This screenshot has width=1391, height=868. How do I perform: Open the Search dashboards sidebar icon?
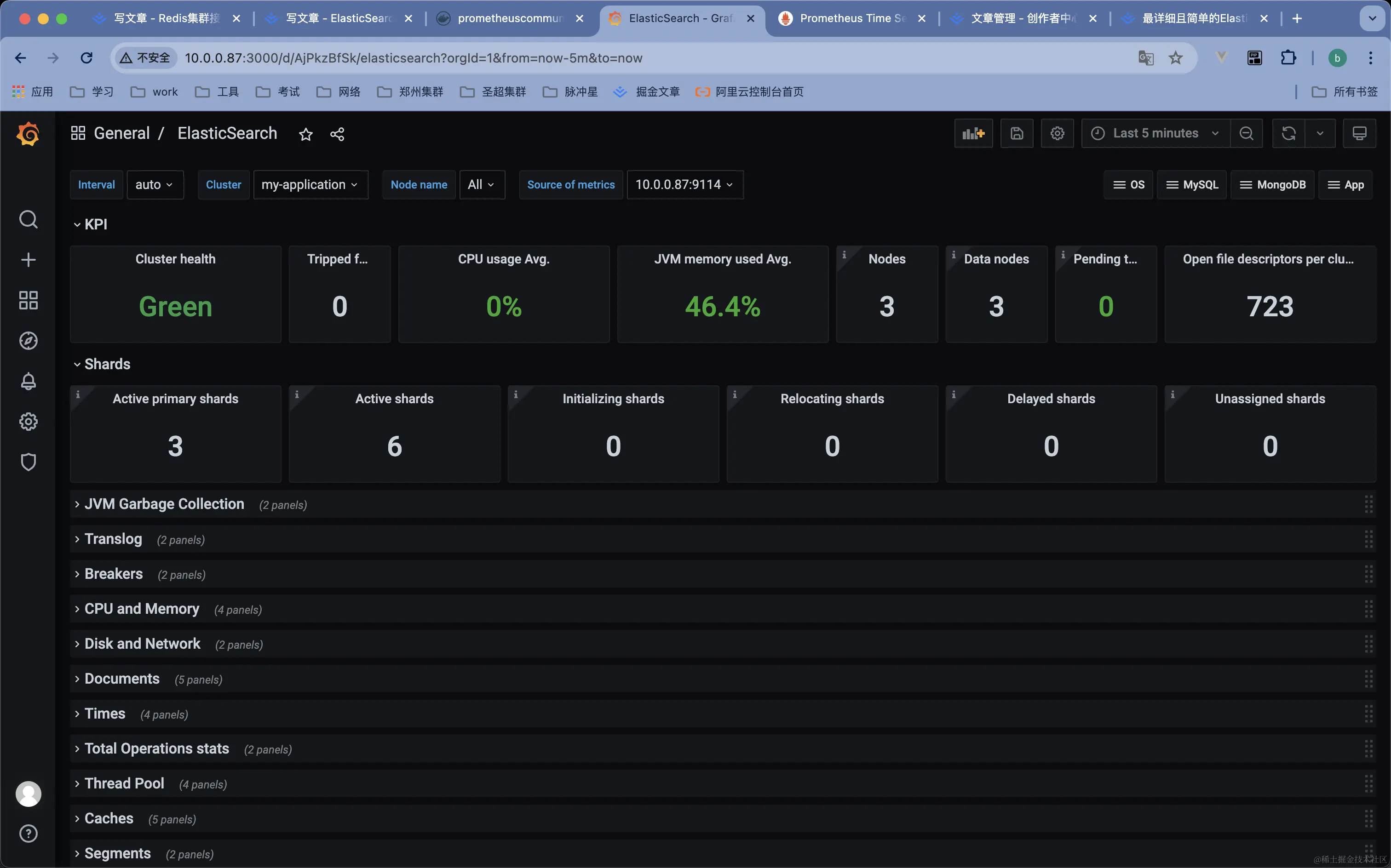28,219
